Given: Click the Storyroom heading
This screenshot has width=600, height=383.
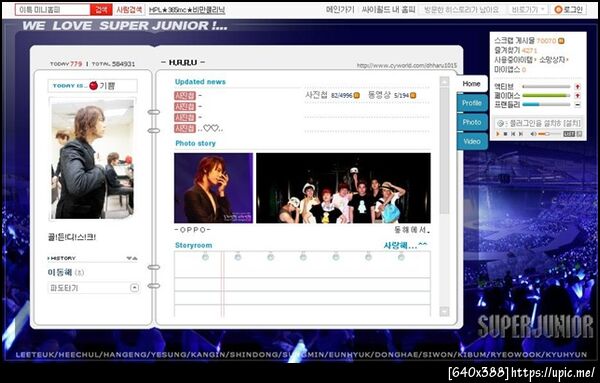Looking at the screenshot, I should click(x=193, y=245).
